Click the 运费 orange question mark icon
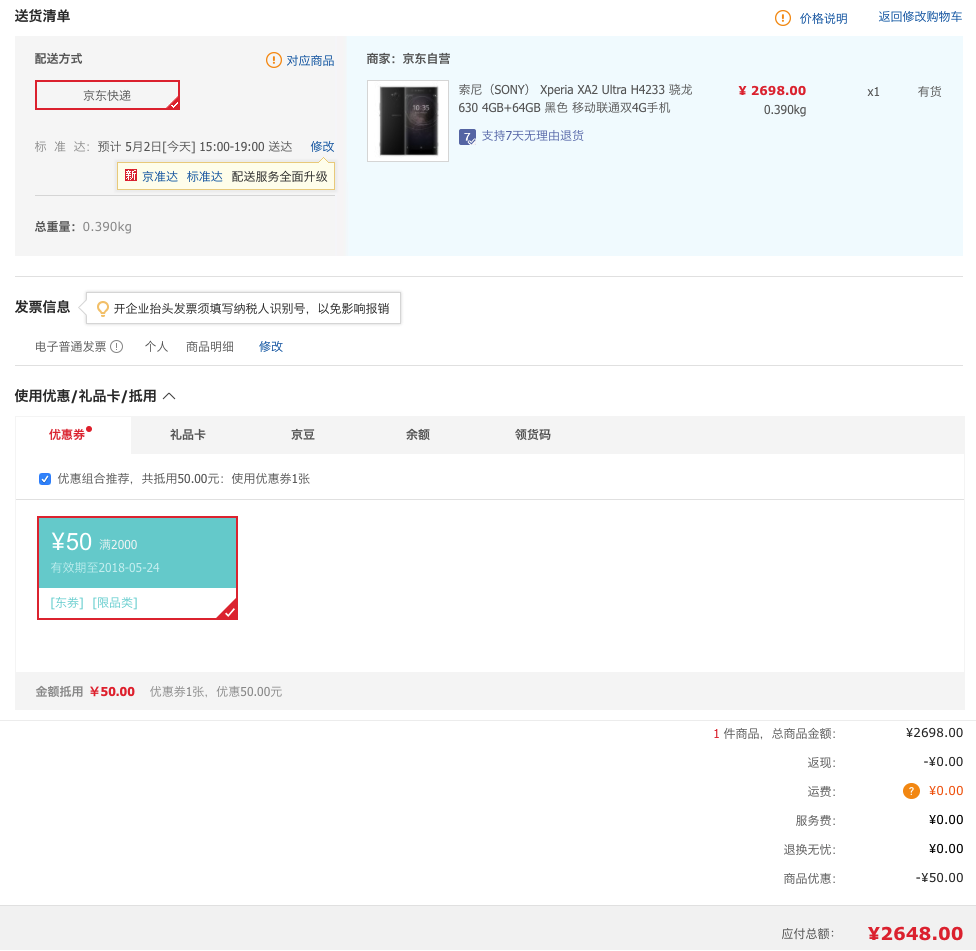Viewport: 976px width, 951px height. click(x=911, y=791)
